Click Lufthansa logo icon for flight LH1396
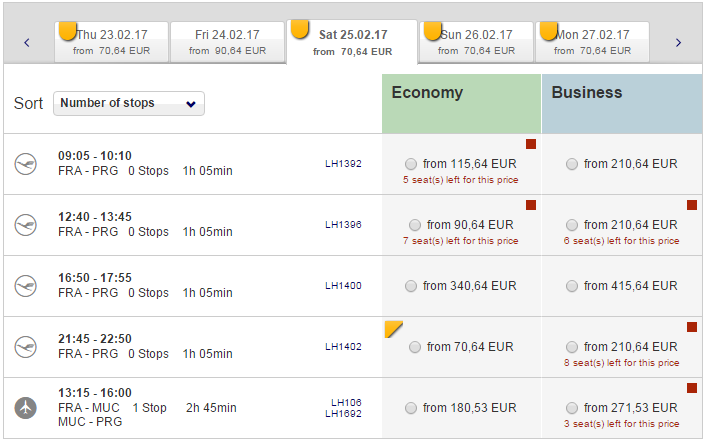The height and width of the screenshot is (445, 712). [26, 225]
